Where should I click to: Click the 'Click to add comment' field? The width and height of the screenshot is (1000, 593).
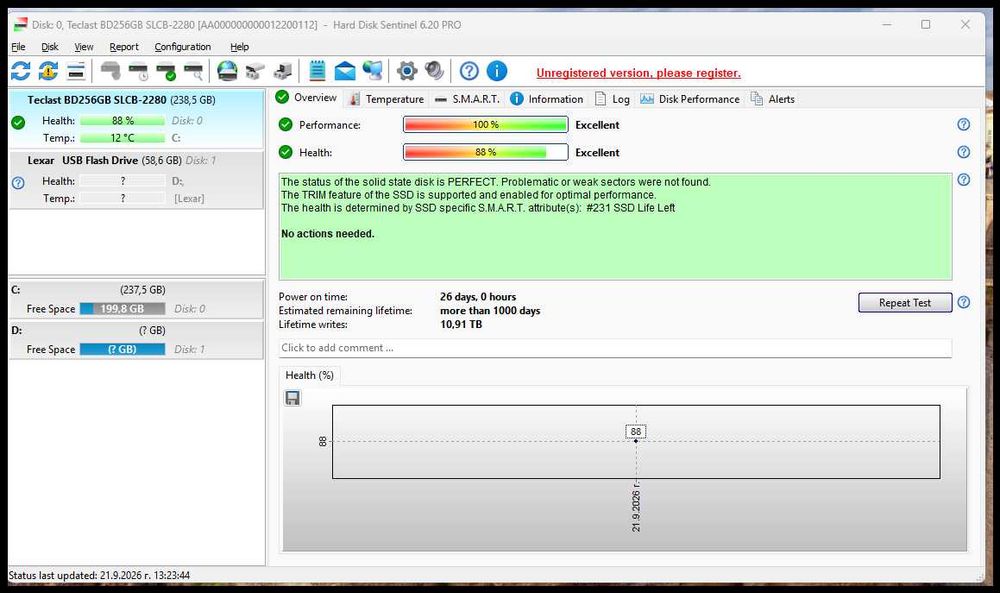pyautogui.click(x=615, y=348)
